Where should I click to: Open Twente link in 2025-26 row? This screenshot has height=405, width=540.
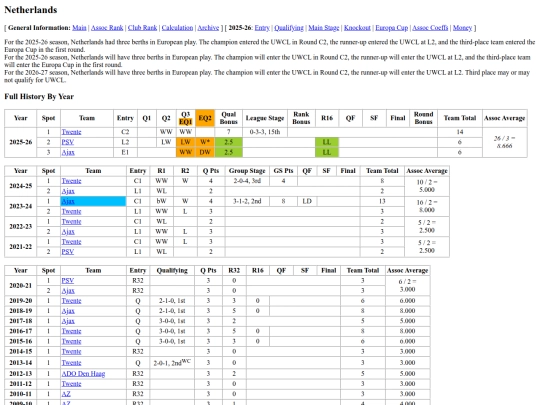coord(71,132)
